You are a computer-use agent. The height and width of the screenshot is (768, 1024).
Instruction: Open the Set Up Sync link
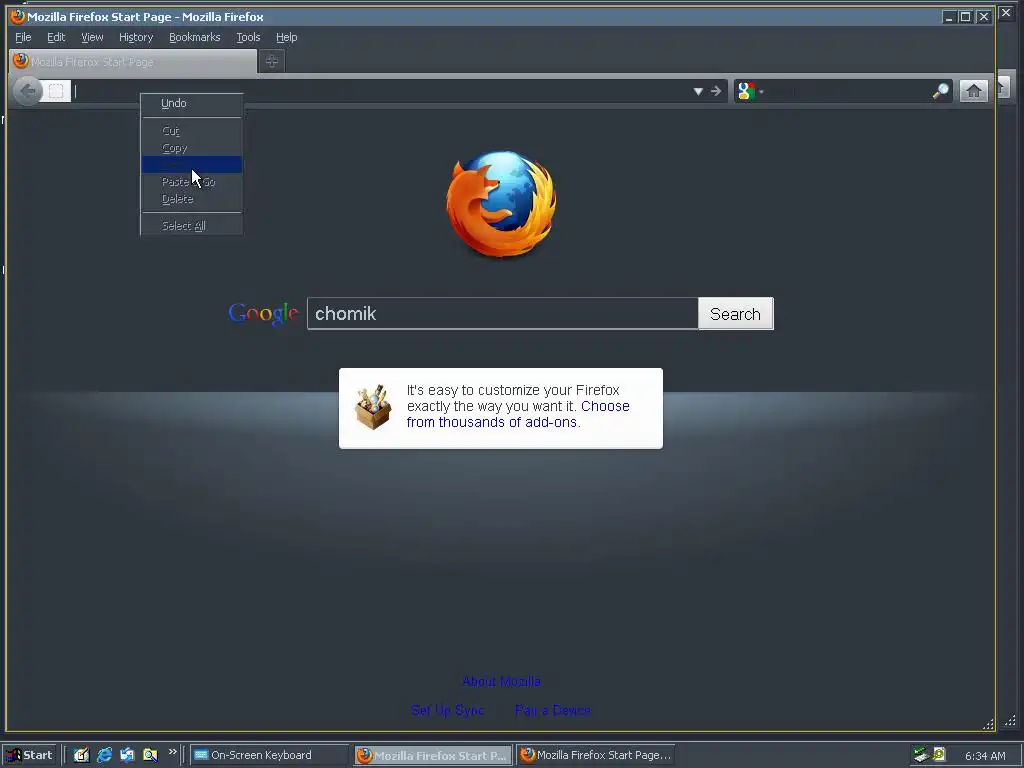[448, 711]
